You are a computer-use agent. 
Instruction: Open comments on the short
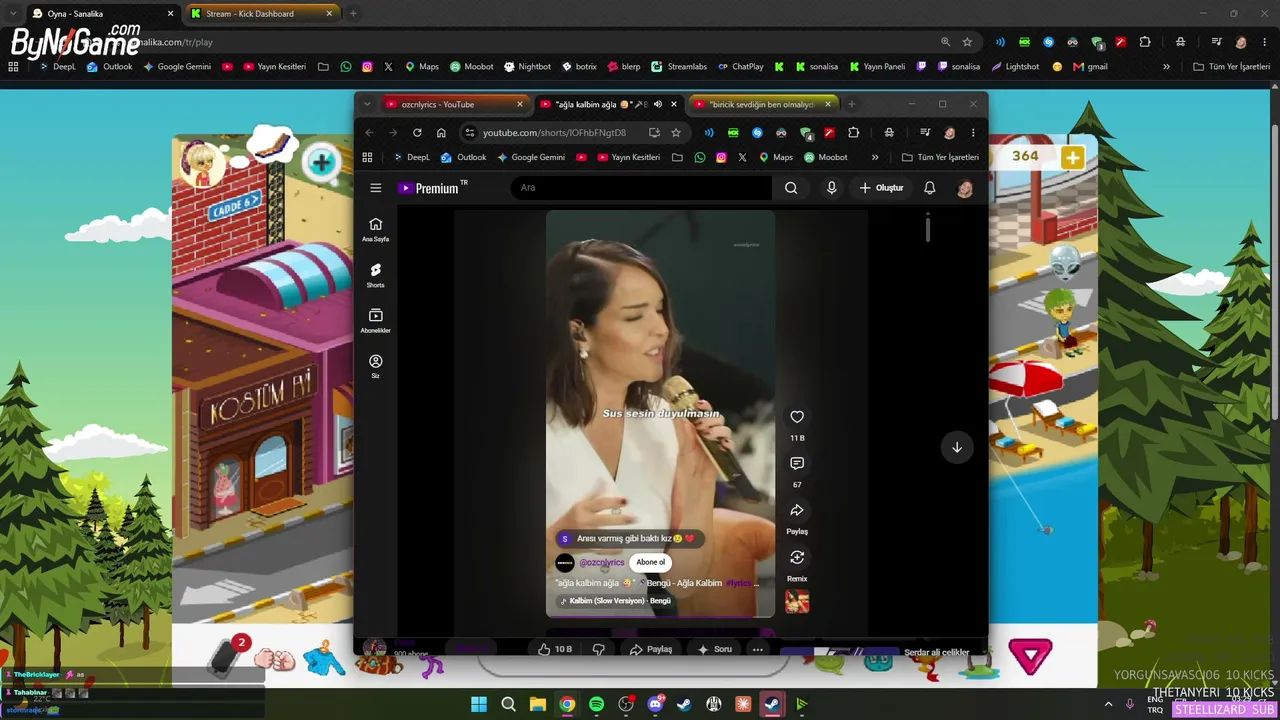pos(797,464)
